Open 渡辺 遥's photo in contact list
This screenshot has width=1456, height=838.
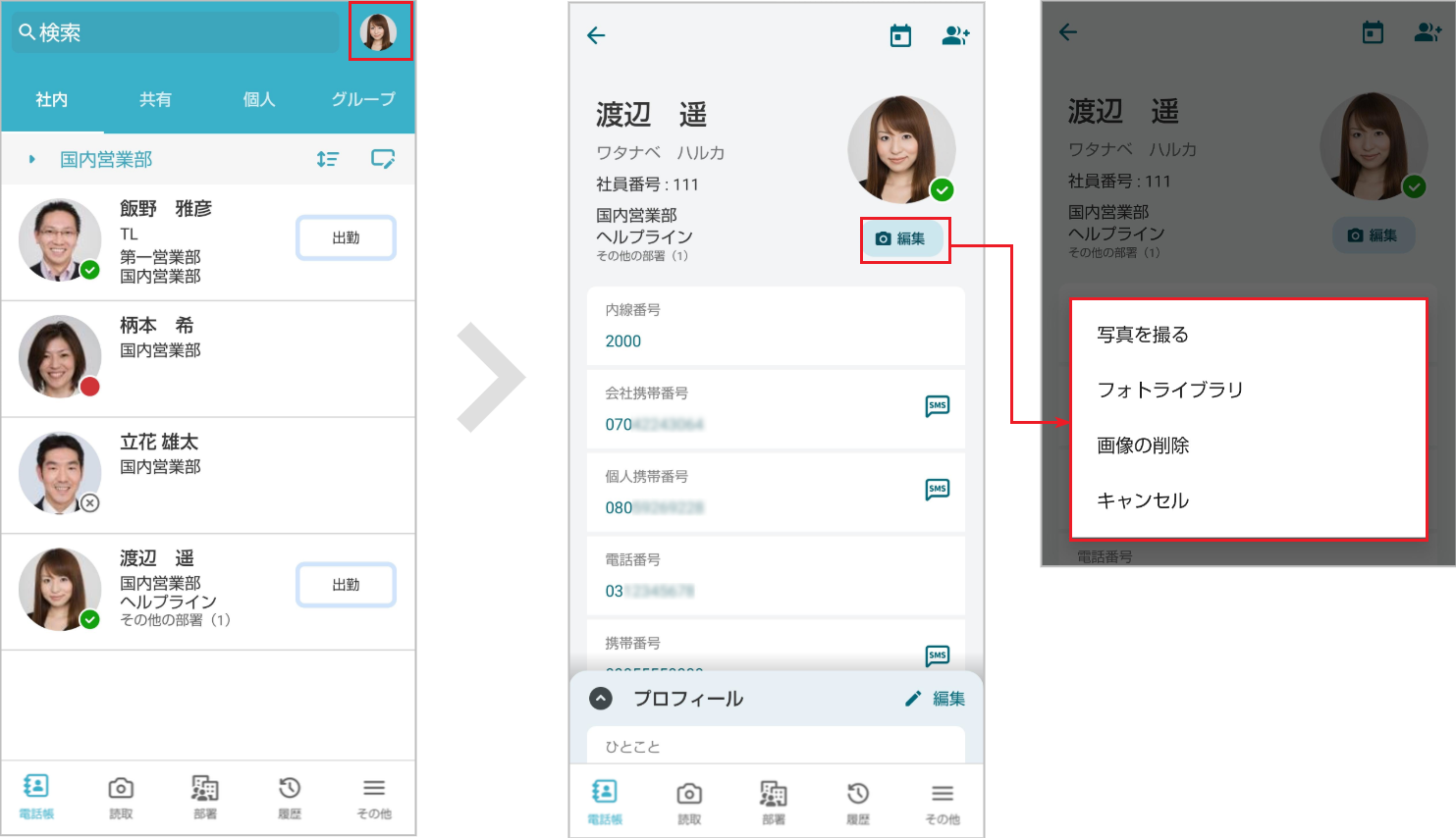pyautogui.click(x=60, y=589)
